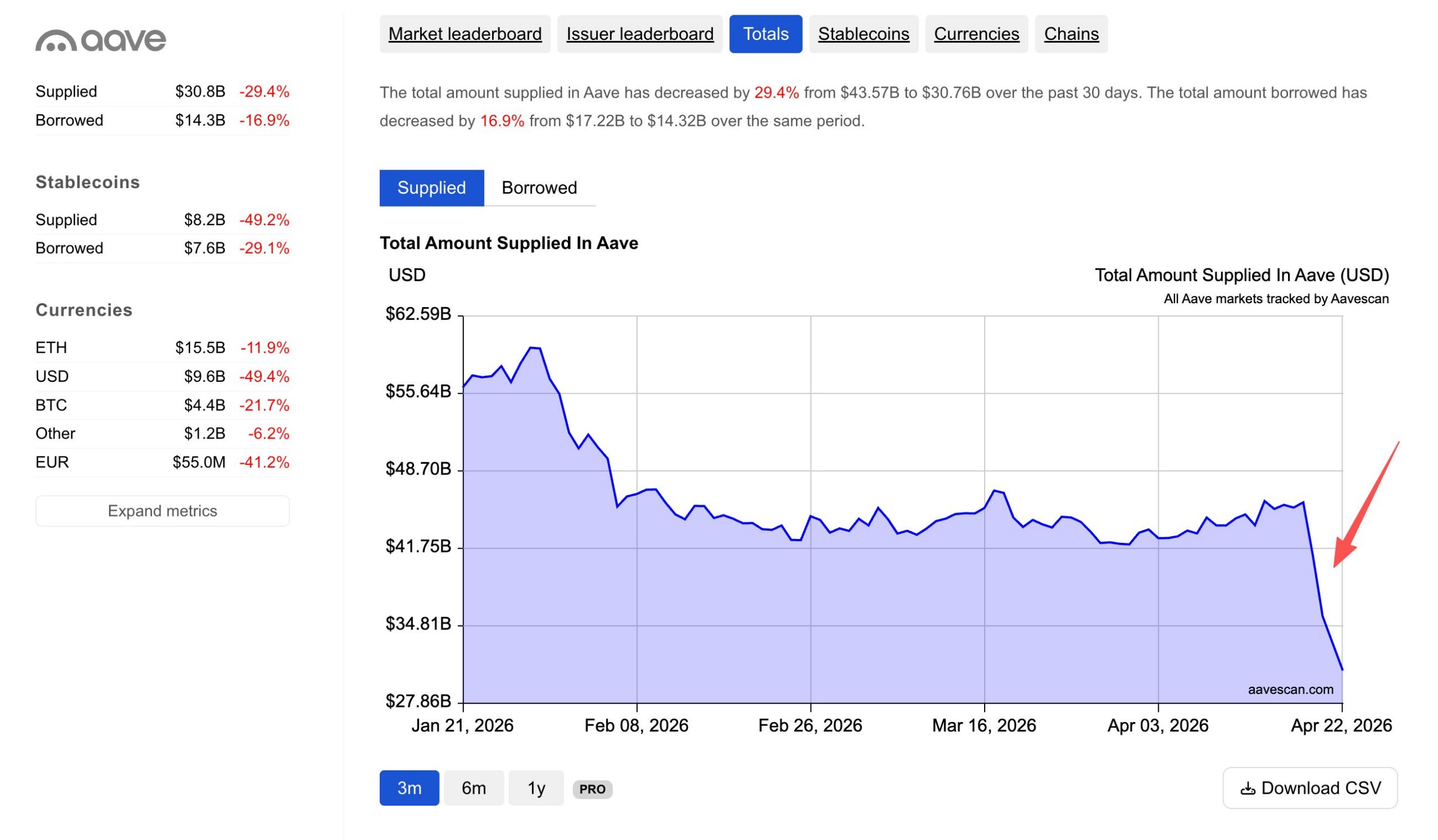The height and width of the screenshot is (840, 1438).
Task: Open the Issuer leaderboard tab
Action: pos(639,34)
